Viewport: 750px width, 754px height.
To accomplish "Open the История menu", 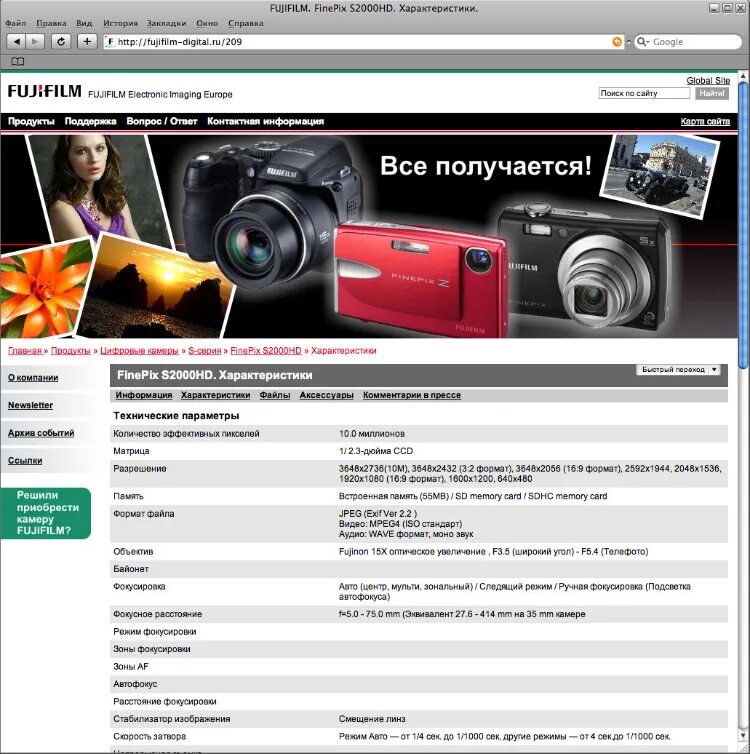I will 120,23.
